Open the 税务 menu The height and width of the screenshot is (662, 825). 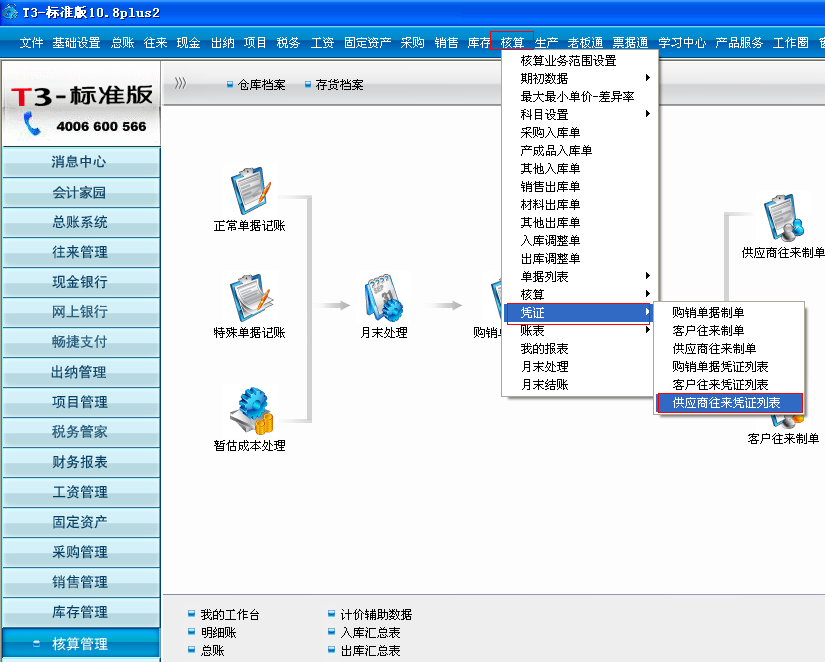288,42
